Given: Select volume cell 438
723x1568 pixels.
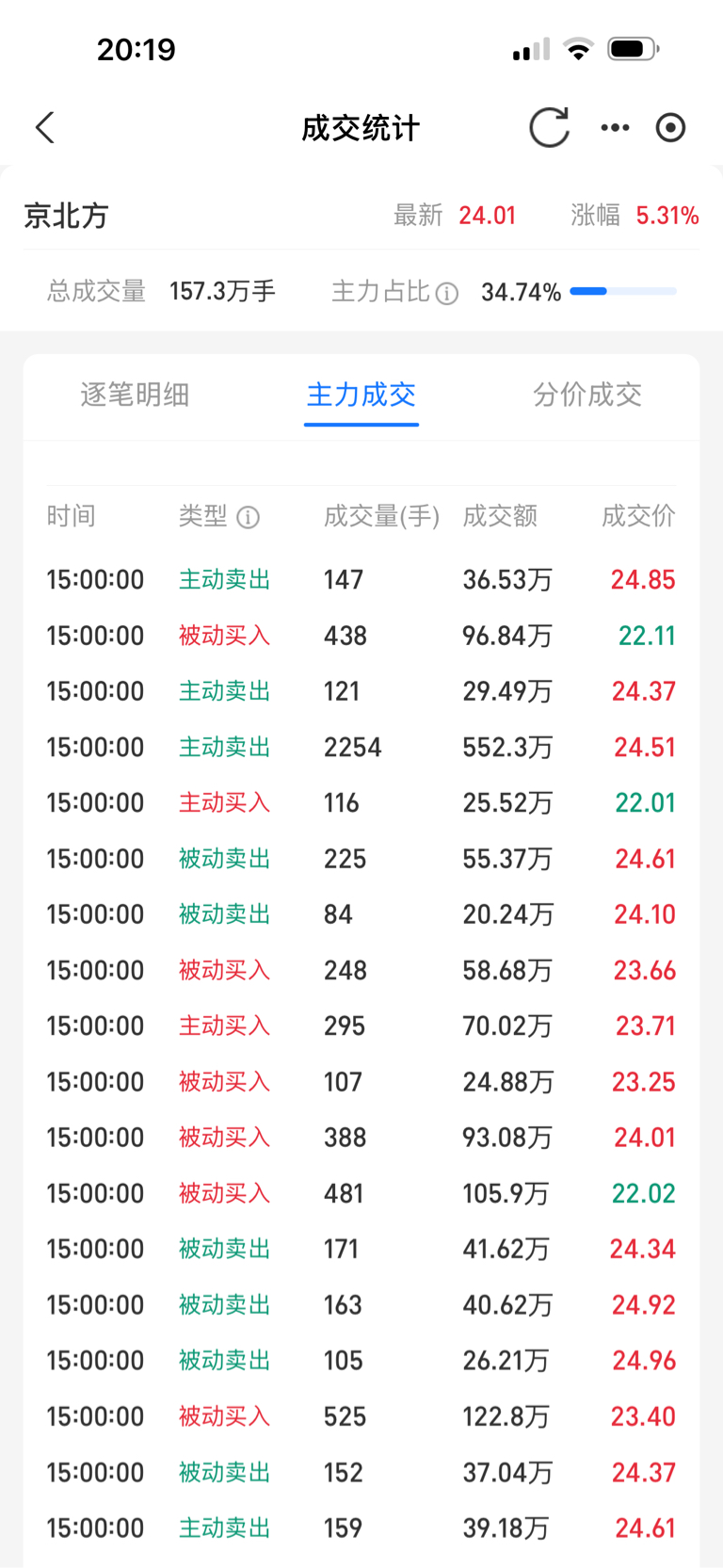Looking at the screenshot, I should point(345,636).
